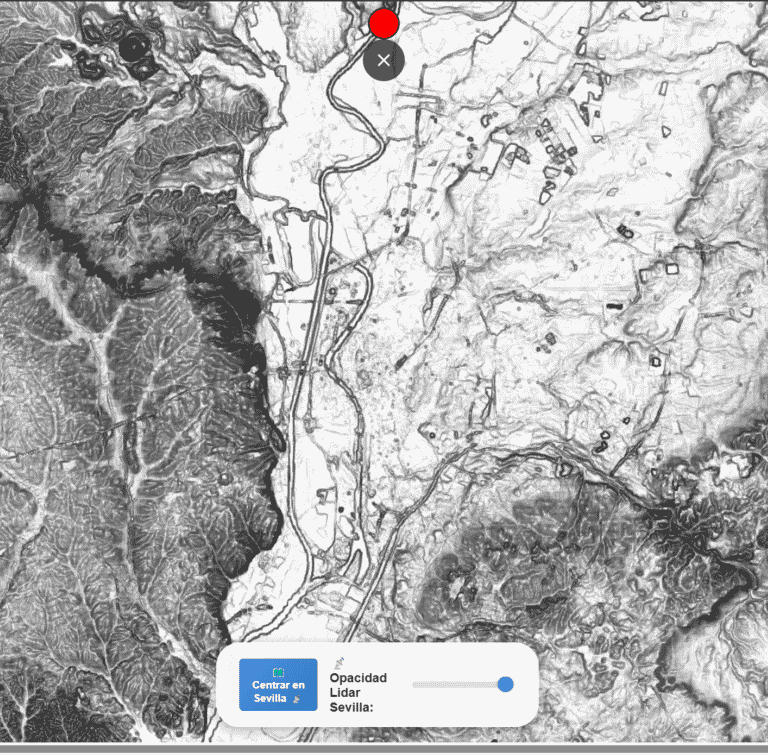
Task: Click the red location marker on the map
Action: coord(384,23)
